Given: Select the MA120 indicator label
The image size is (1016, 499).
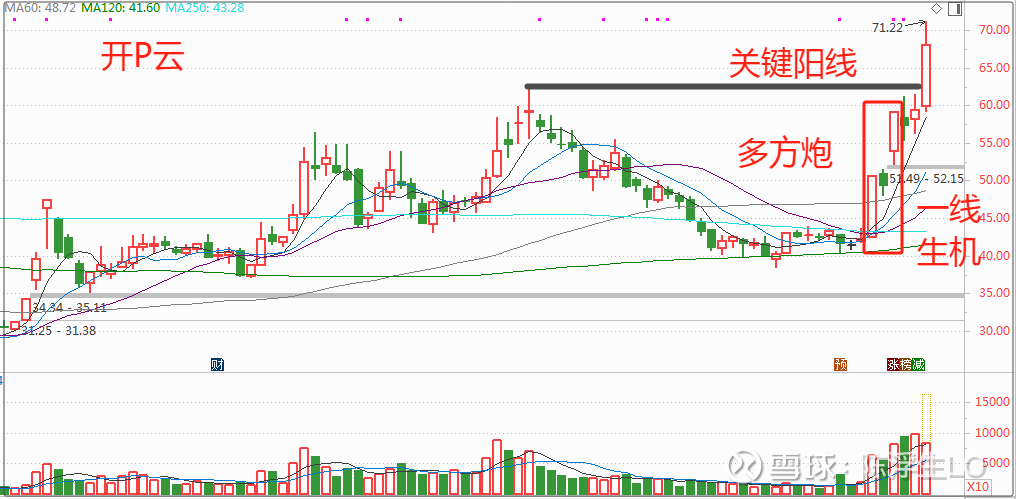Looking at the screenshot, I should (119, 7).
